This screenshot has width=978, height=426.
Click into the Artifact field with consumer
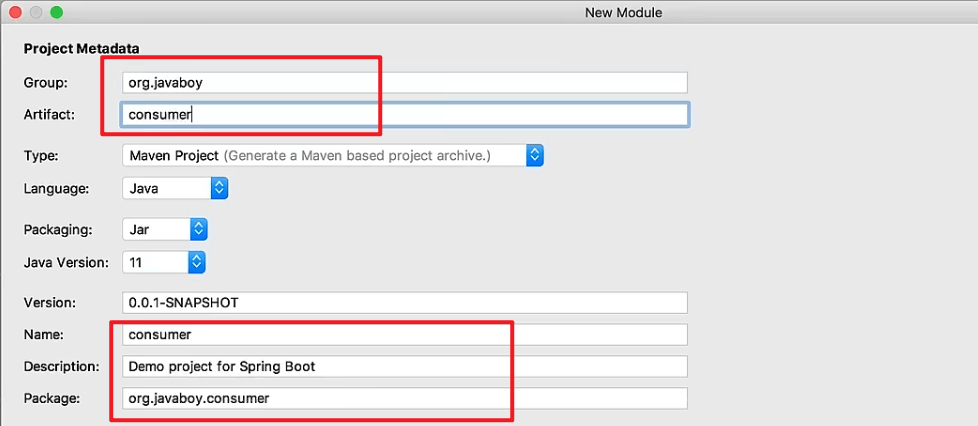[x=405, y=115]
